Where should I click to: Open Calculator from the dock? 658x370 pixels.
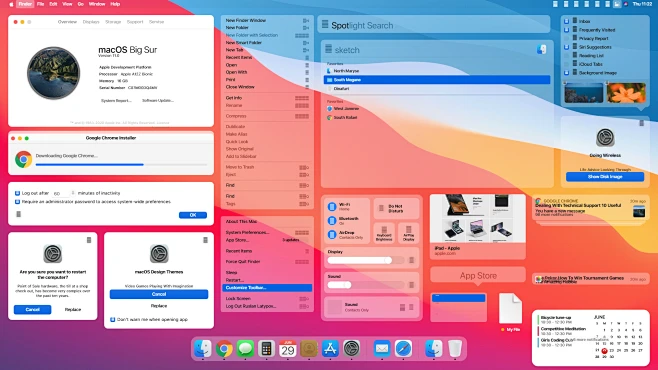266,349
